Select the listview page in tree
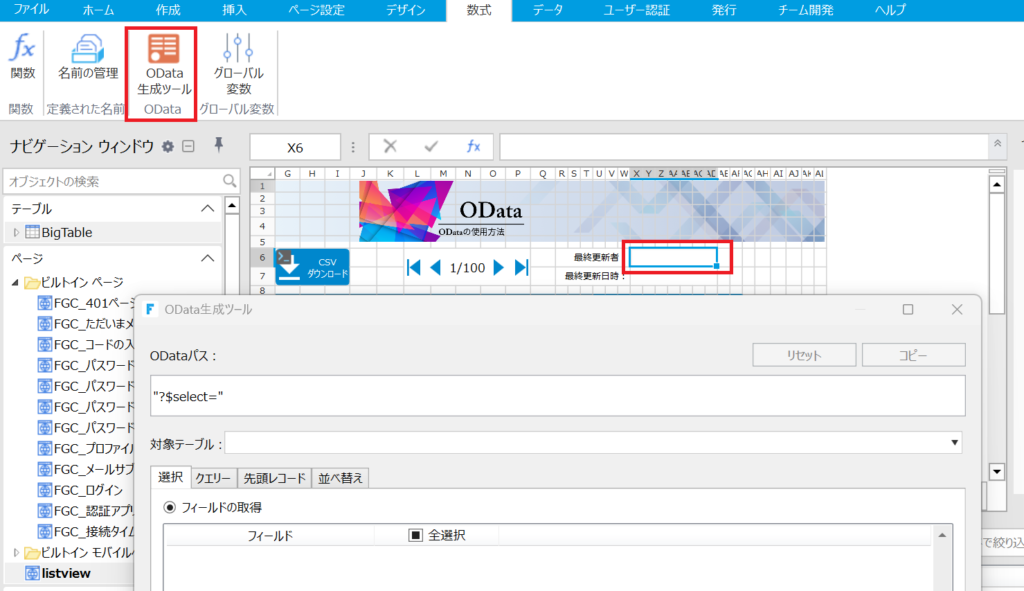The width and height of the screenshot is (1024, 591). point(66,573)
